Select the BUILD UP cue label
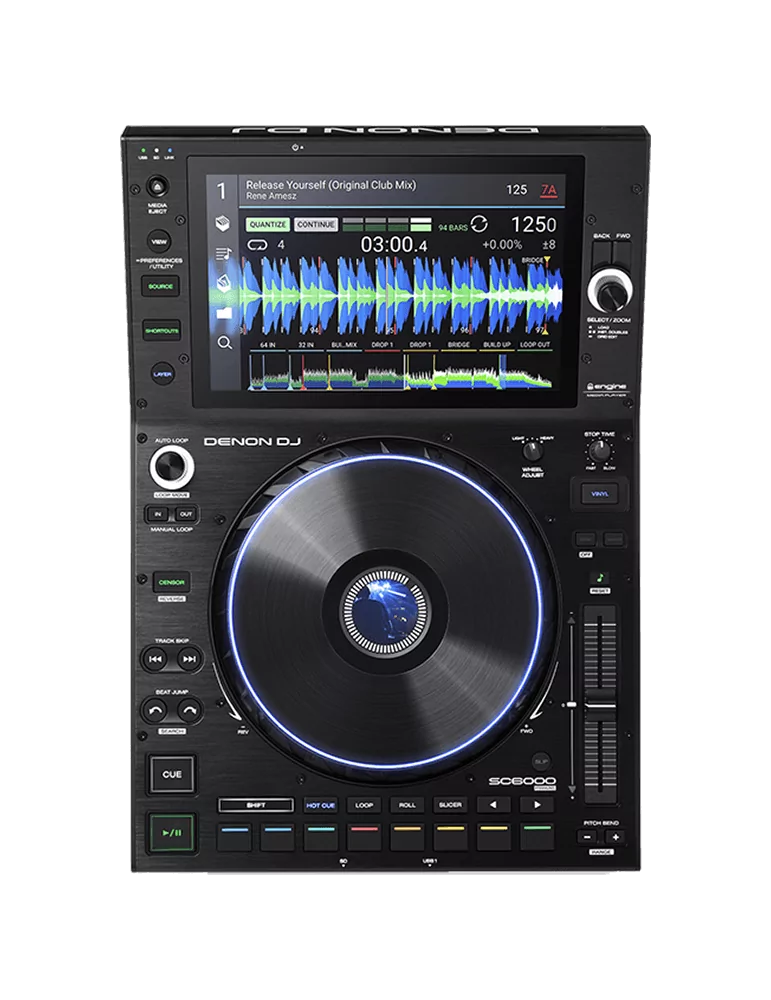 (497, 345)
